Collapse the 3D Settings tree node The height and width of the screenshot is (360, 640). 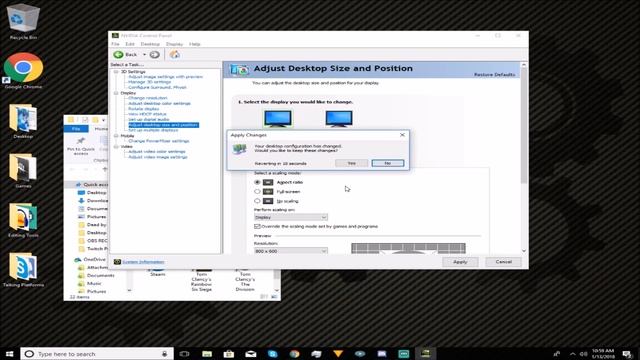[x=116, y=71]
